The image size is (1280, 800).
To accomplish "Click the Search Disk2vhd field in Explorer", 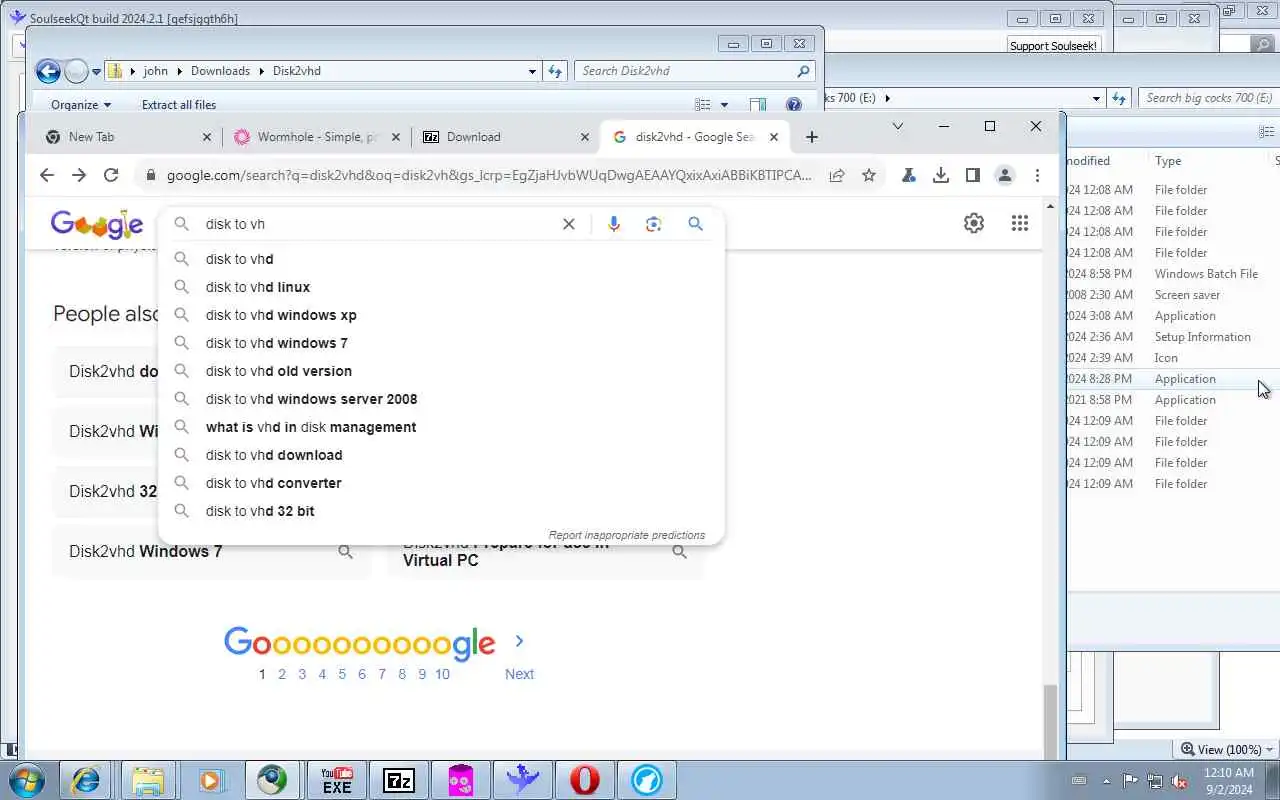I will tap(694, 71).
